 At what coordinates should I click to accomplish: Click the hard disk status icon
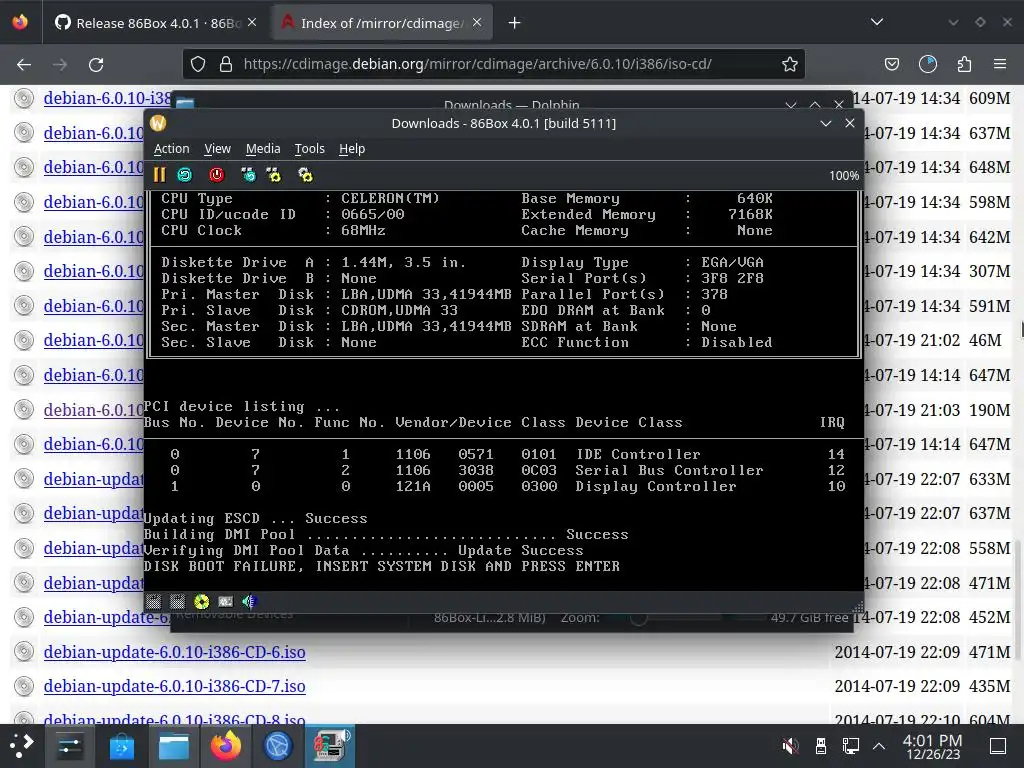tap(225, 601)
